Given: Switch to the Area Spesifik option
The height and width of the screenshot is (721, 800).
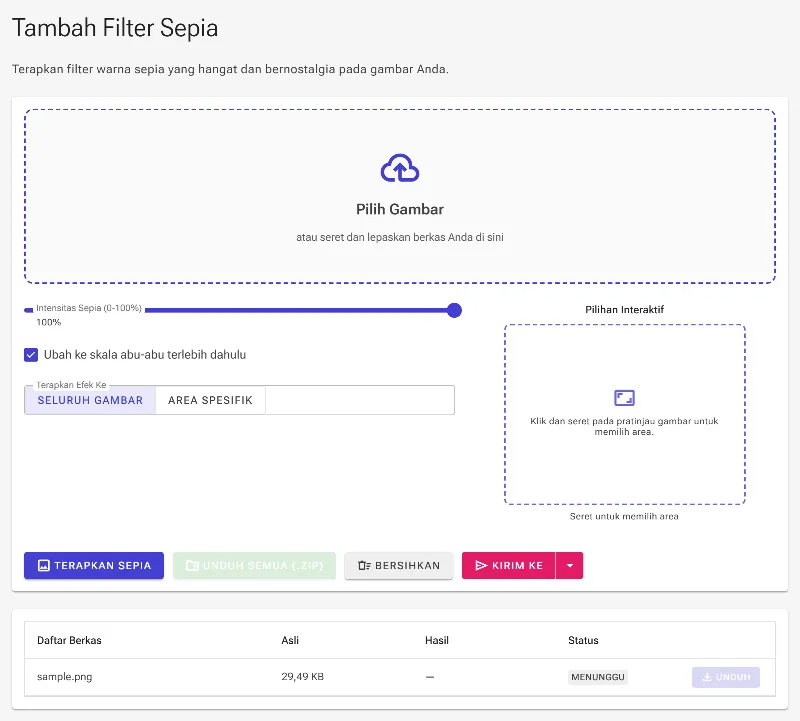Looking at the screenshot, I should 210,400.
